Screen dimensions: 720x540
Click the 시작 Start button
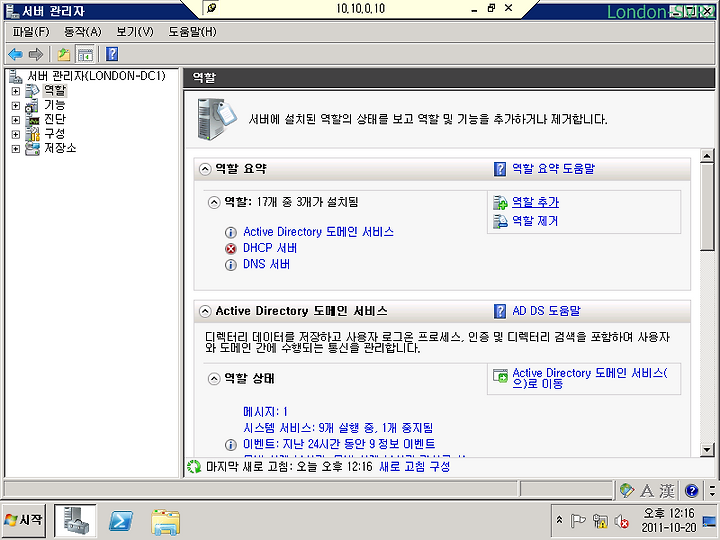click(x=23, y=520)
